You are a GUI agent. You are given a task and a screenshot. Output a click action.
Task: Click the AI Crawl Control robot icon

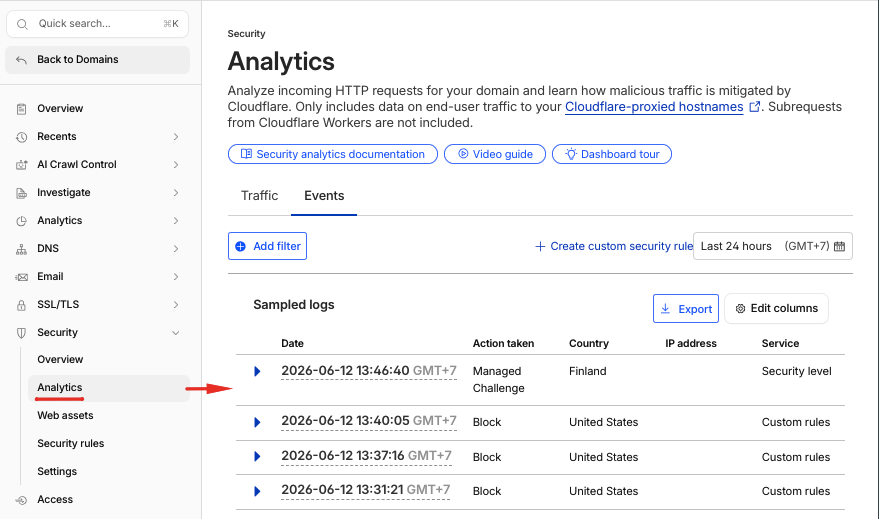click(x=21, y=165)
